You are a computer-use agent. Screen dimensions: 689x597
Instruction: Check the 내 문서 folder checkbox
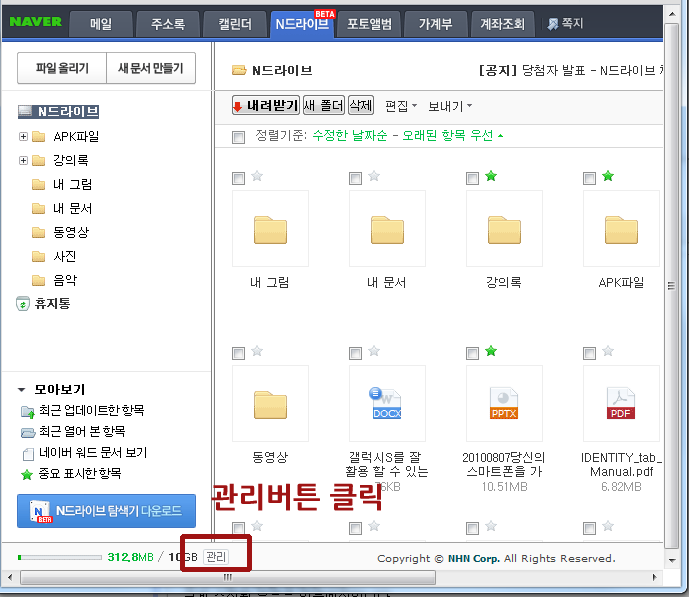click(x=355, y=178)
